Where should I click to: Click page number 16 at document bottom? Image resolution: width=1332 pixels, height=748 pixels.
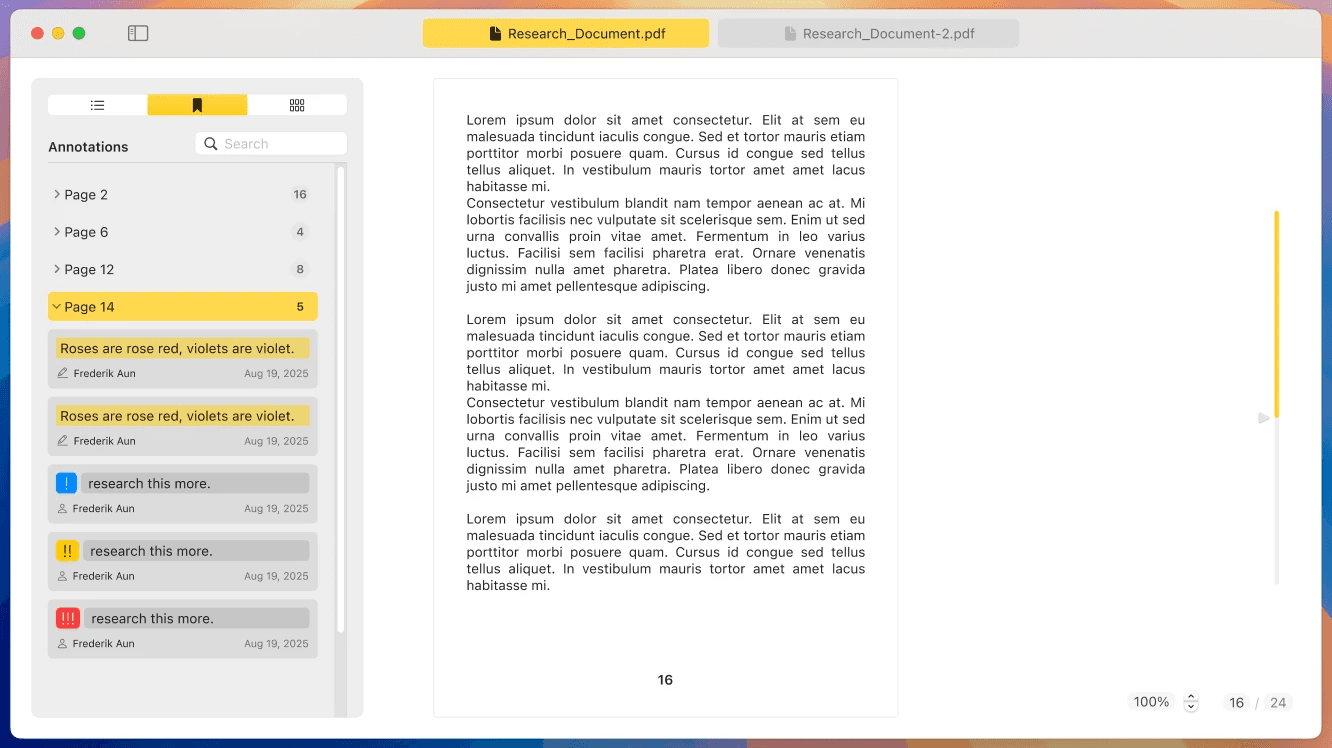click(665, 680)
